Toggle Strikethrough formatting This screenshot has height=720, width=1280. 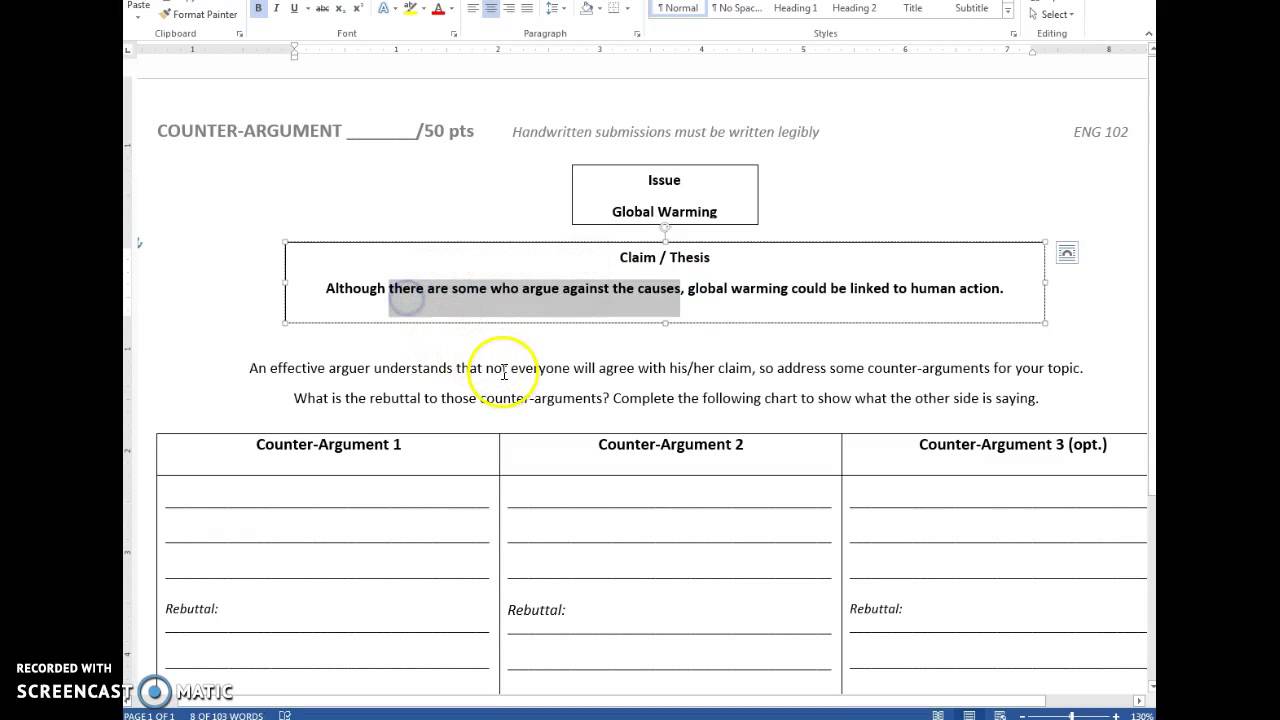322,8
